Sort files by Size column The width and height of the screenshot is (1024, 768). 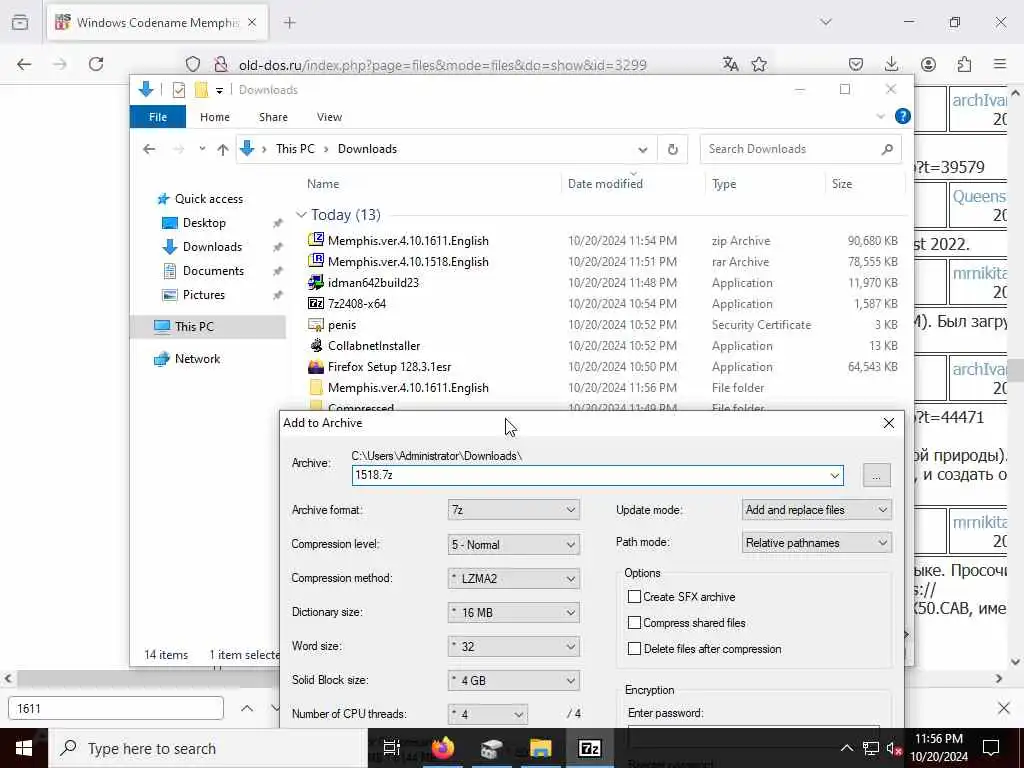842,184
